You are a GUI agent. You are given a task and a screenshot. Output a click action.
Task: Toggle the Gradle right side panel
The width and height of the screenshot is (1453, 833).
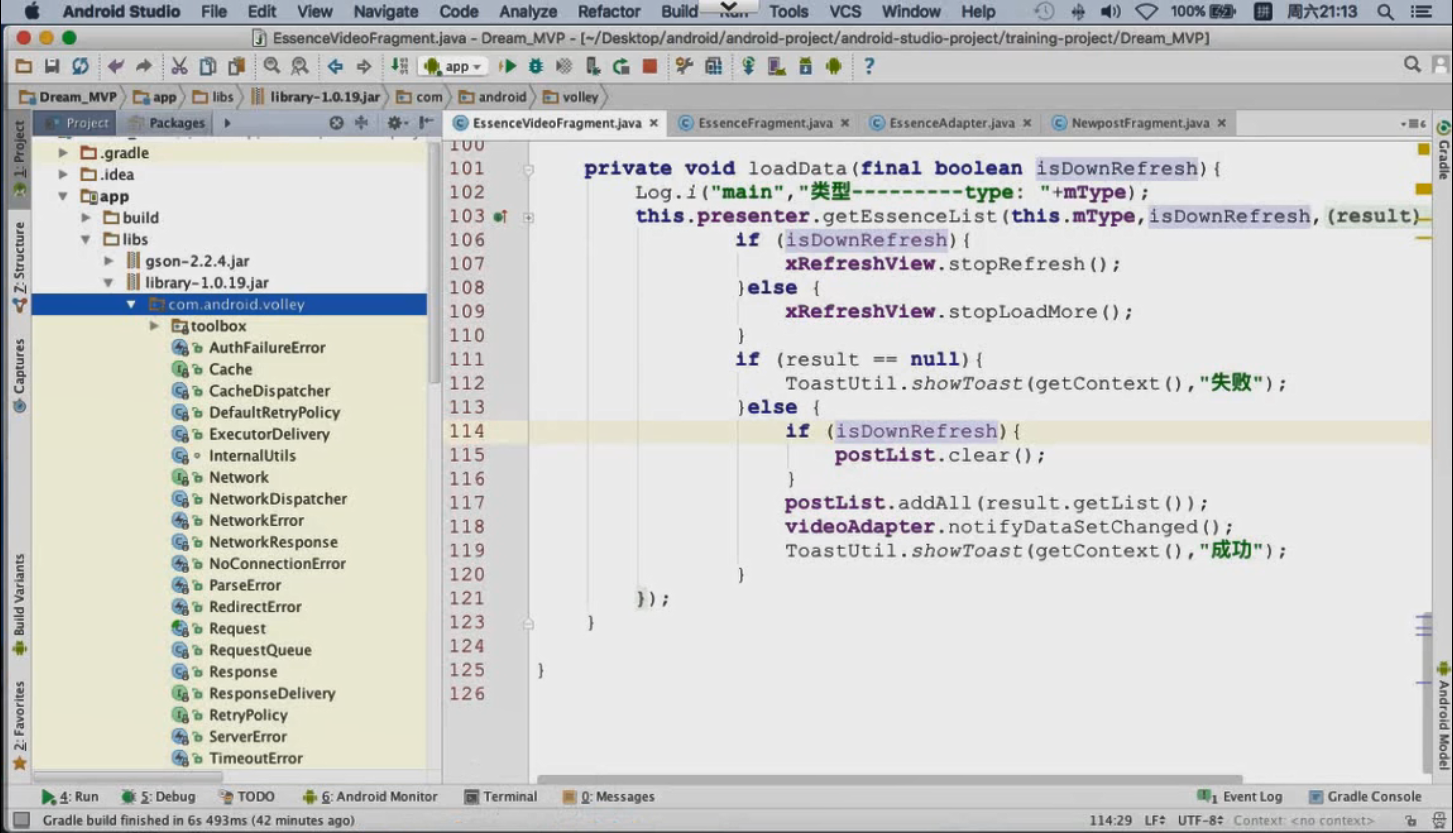click(1443, 150)
